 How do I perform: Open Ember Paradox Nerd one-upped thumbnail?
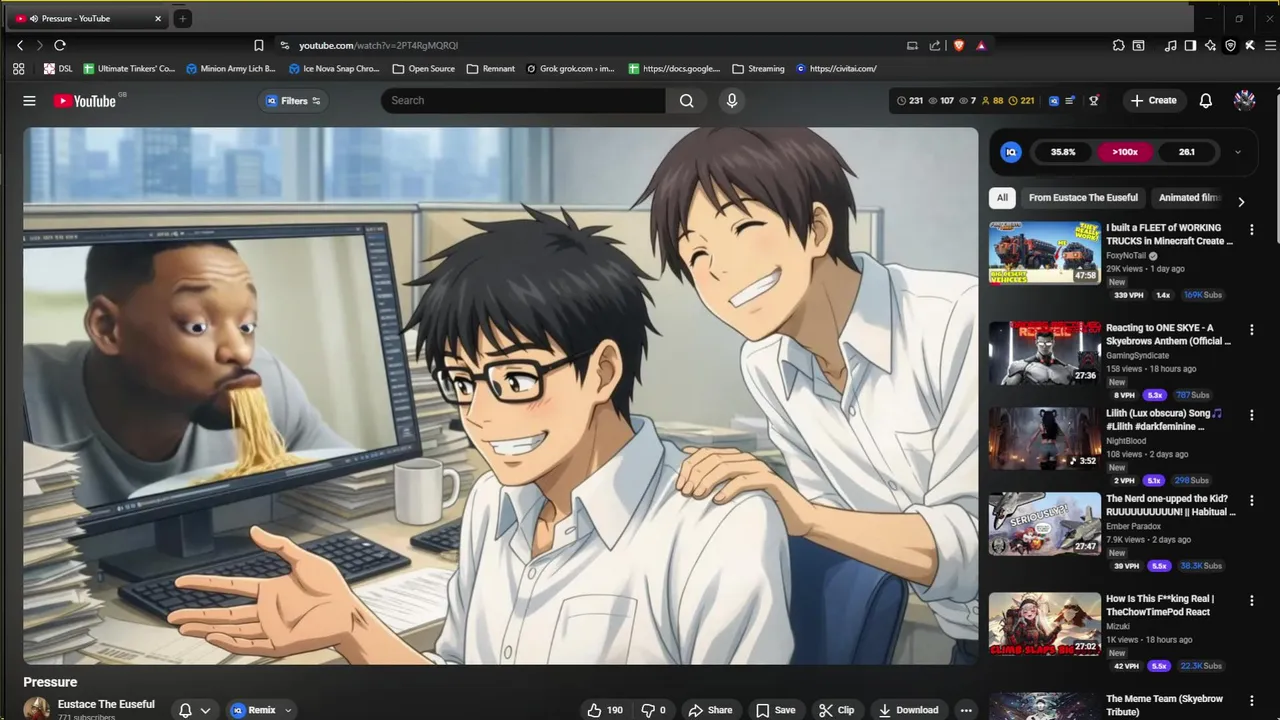point(1045,524)
